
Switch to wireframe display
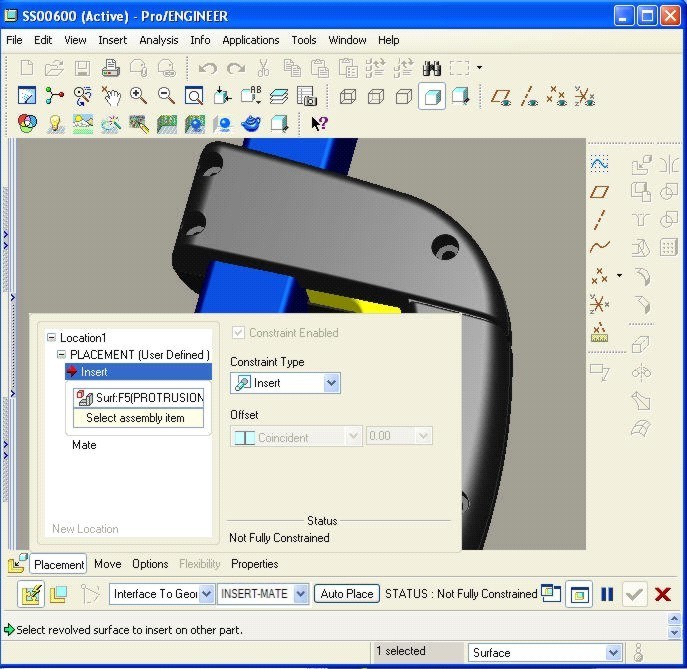pyautogui.click(x=348, y=96)
